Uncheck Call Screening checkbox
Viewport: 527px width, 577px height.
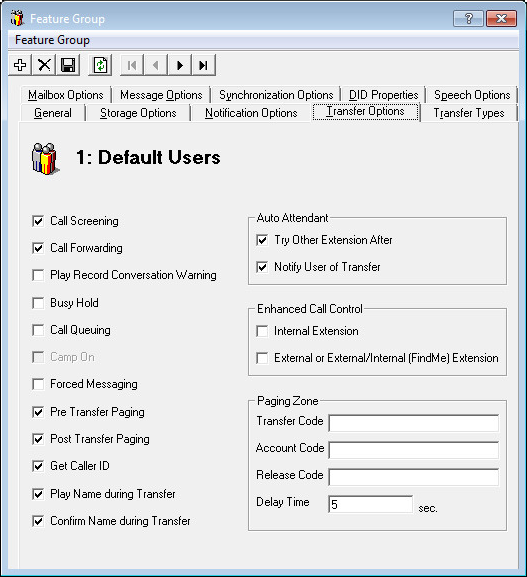point(38,221)
